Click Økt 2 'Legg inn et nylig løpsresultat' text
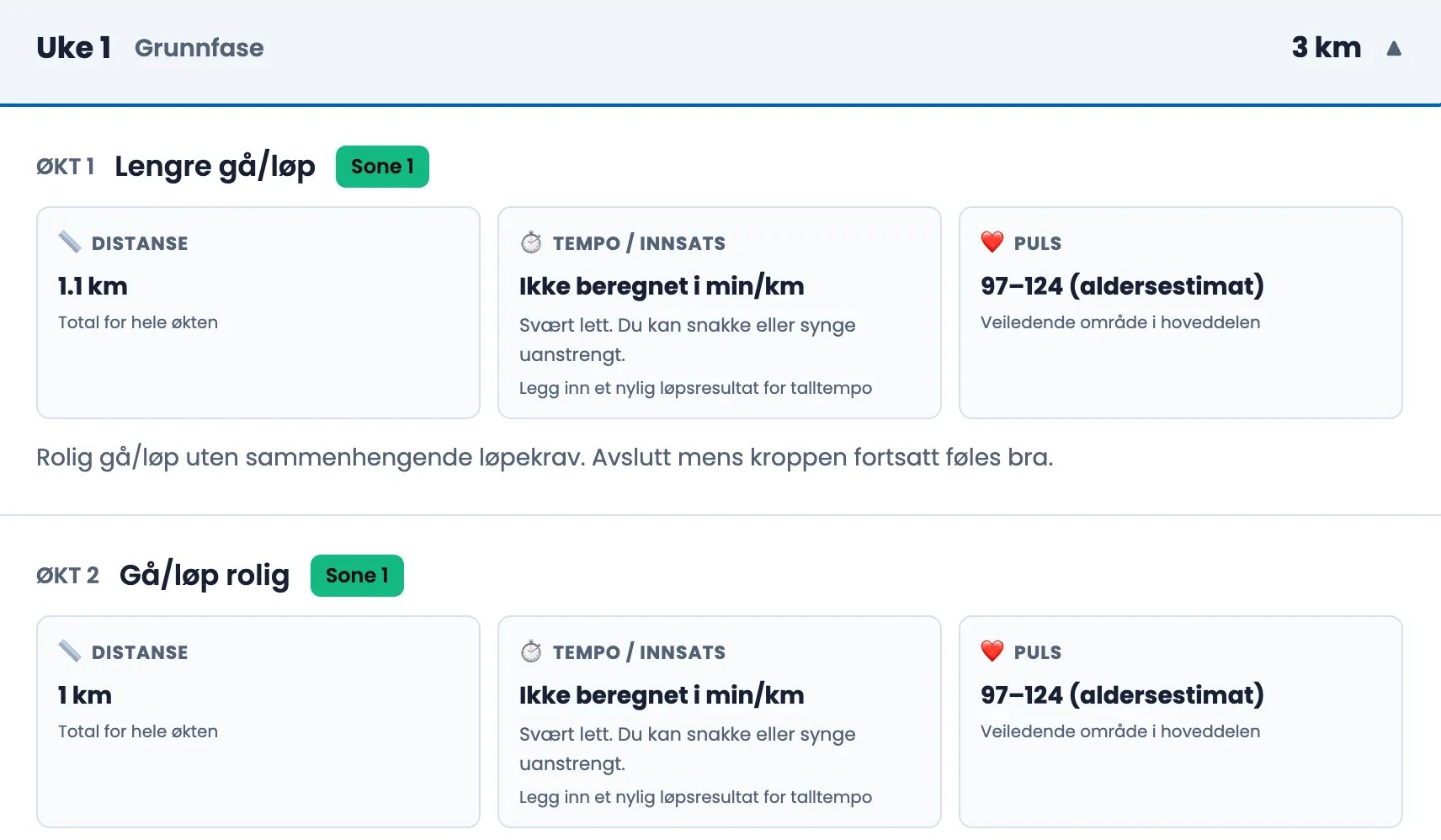1441x840 pixels. click(x=695, y=797)
